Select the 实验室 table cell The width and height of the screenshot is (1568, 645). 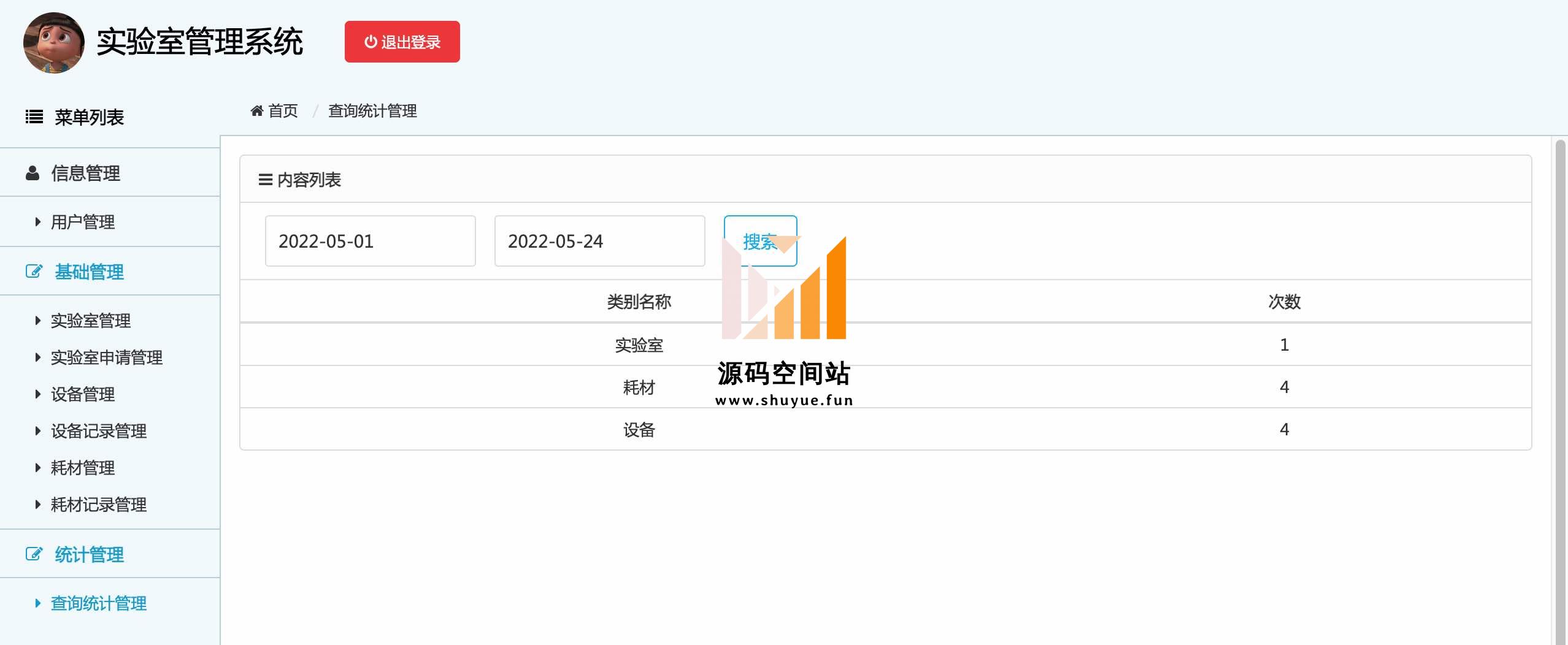[x=639, y=345]
